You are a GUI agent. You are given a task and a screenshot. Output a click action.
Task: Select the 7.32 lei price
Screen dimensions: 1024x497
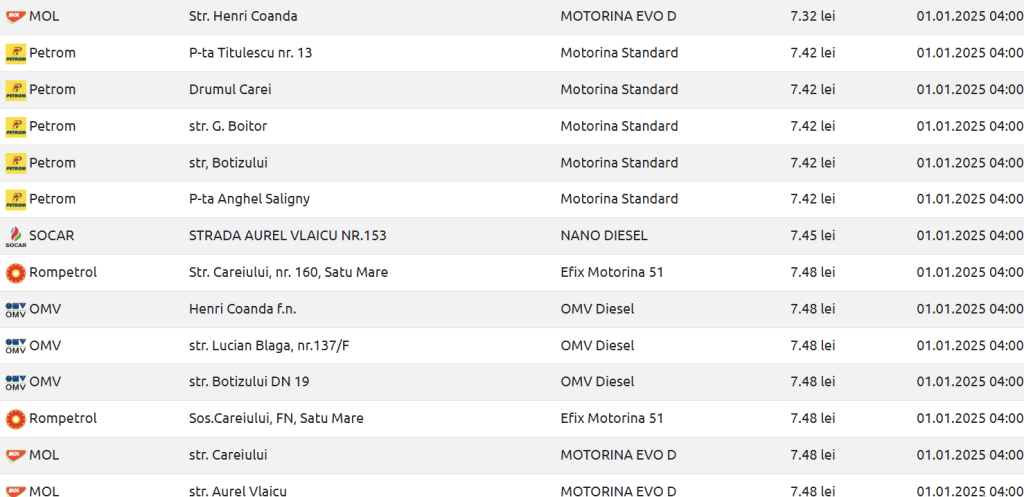812,16
